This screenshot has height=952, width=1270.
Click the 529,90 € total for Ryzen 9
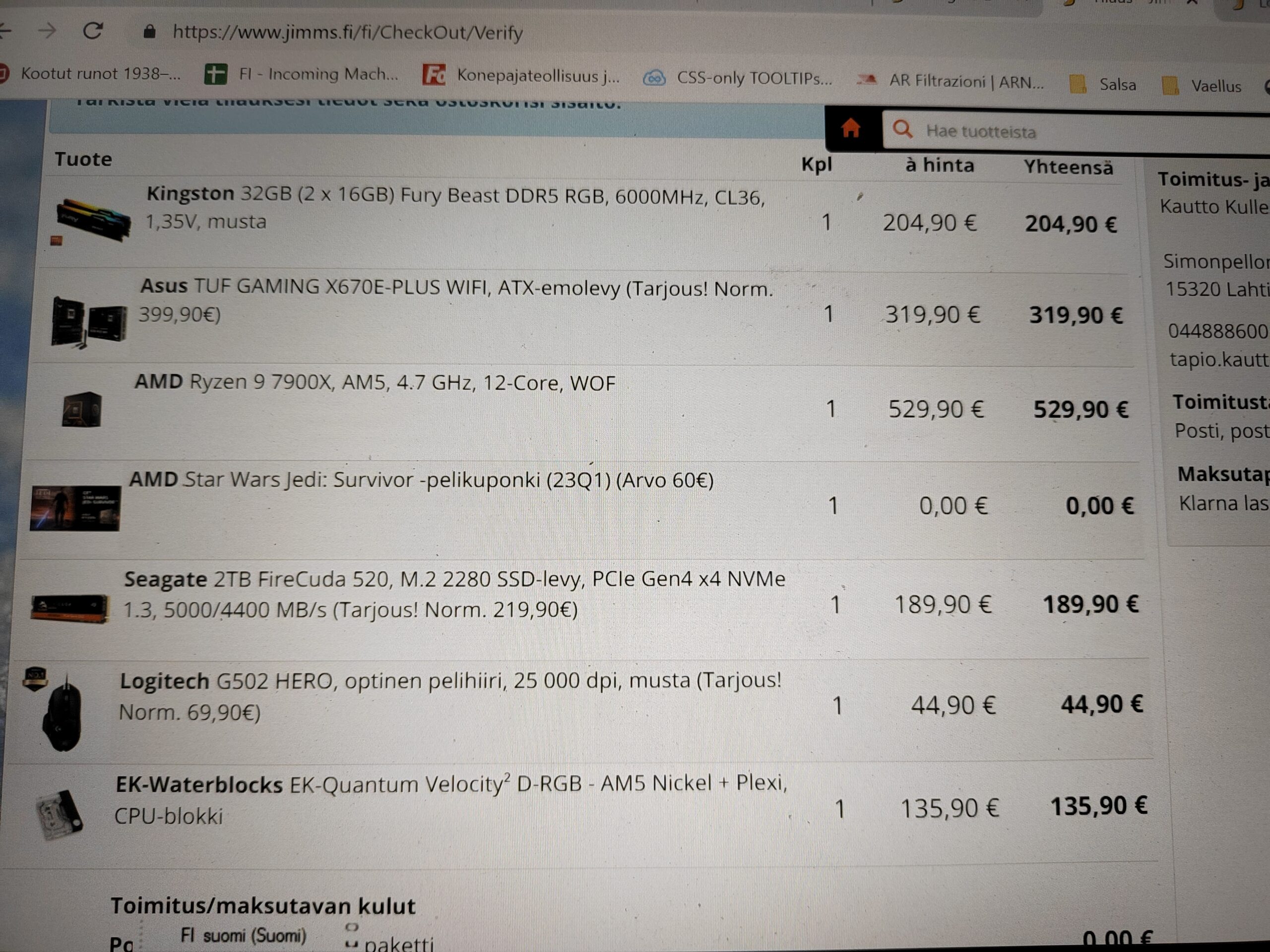[1080, 410]
